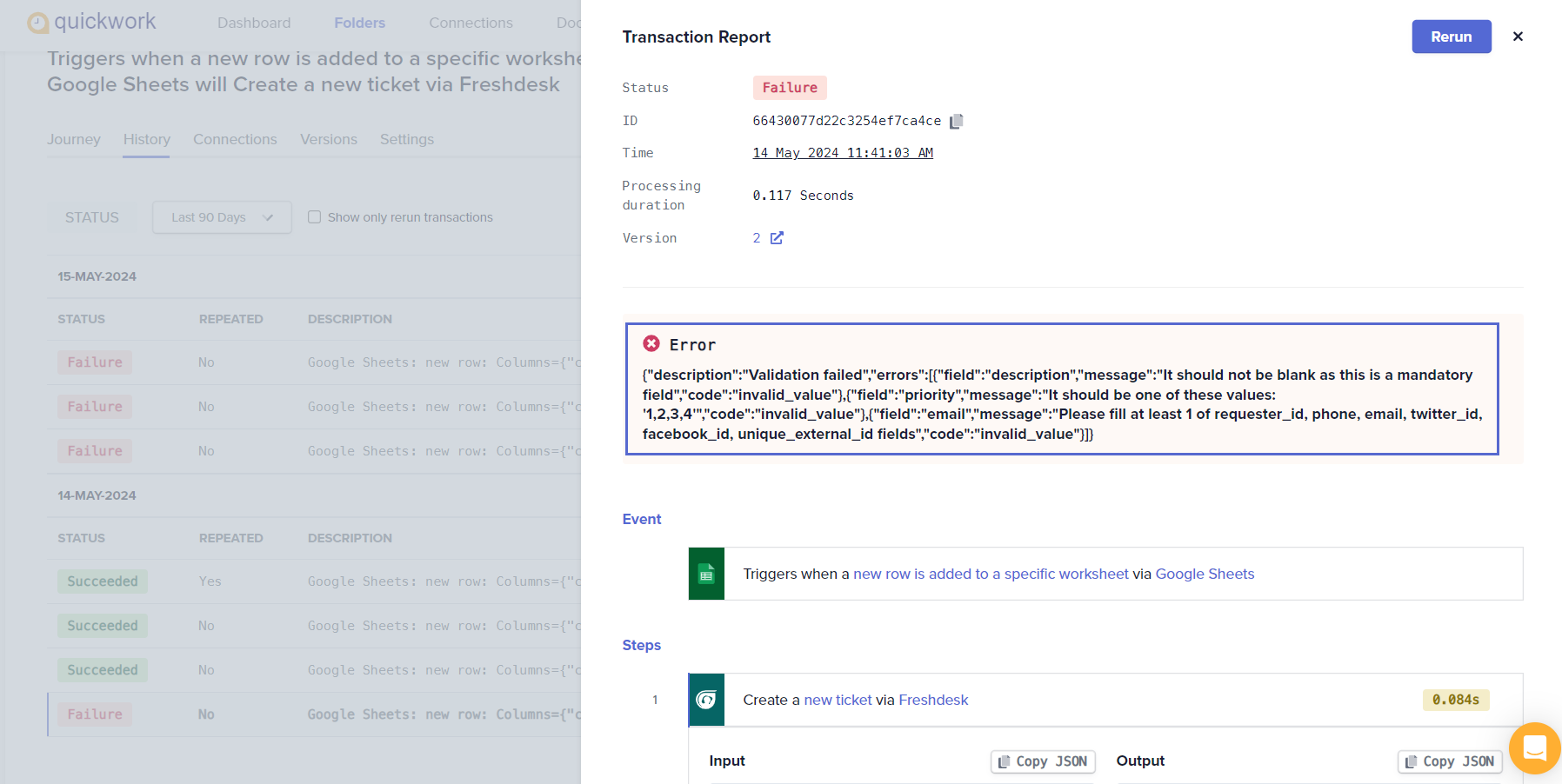
Task: Open the Freshdesk link in step 1
Action: [933, 700]
